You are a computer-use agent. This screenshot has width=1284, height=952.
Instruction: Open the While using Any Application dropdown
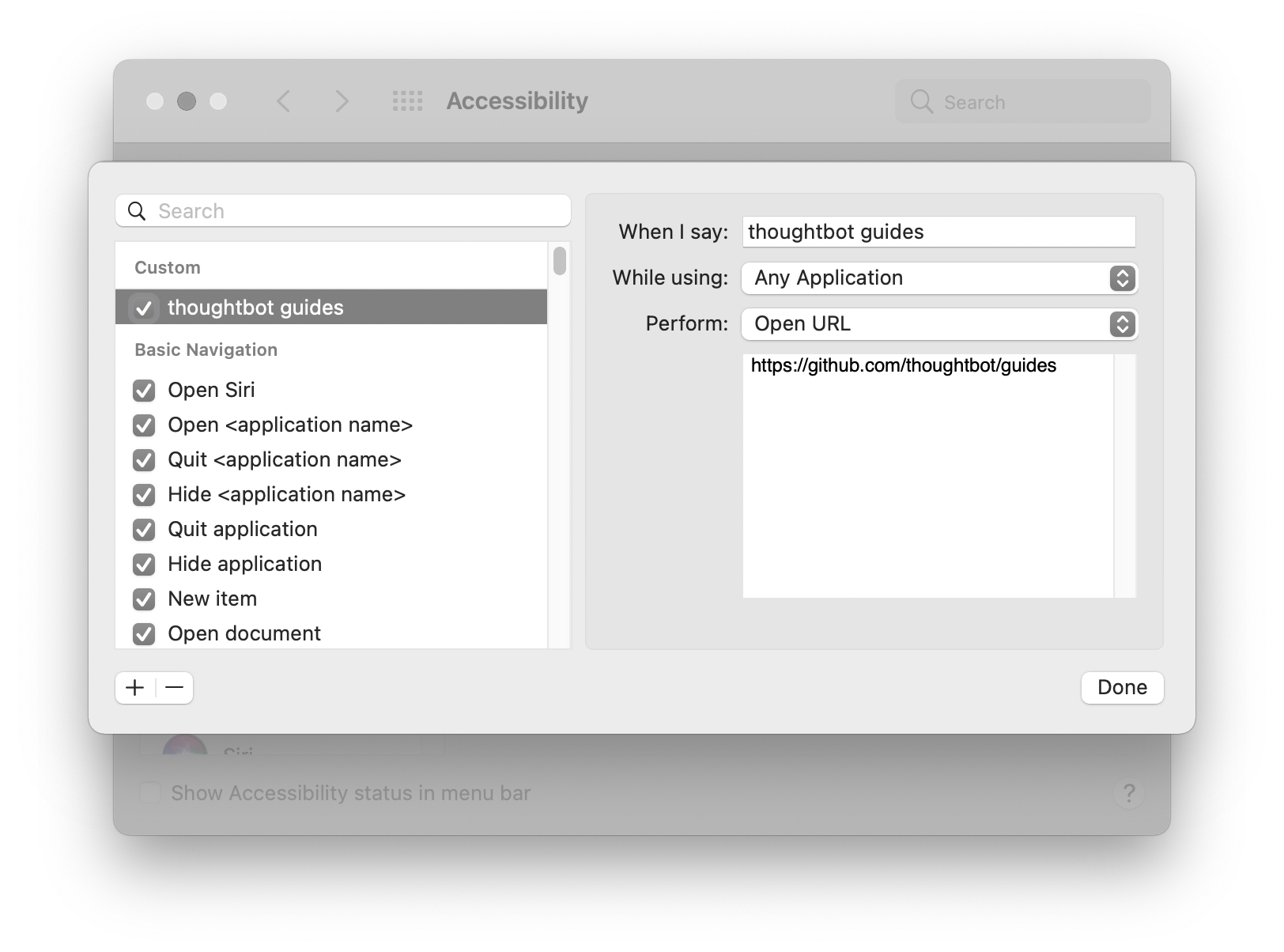[939, 278]
